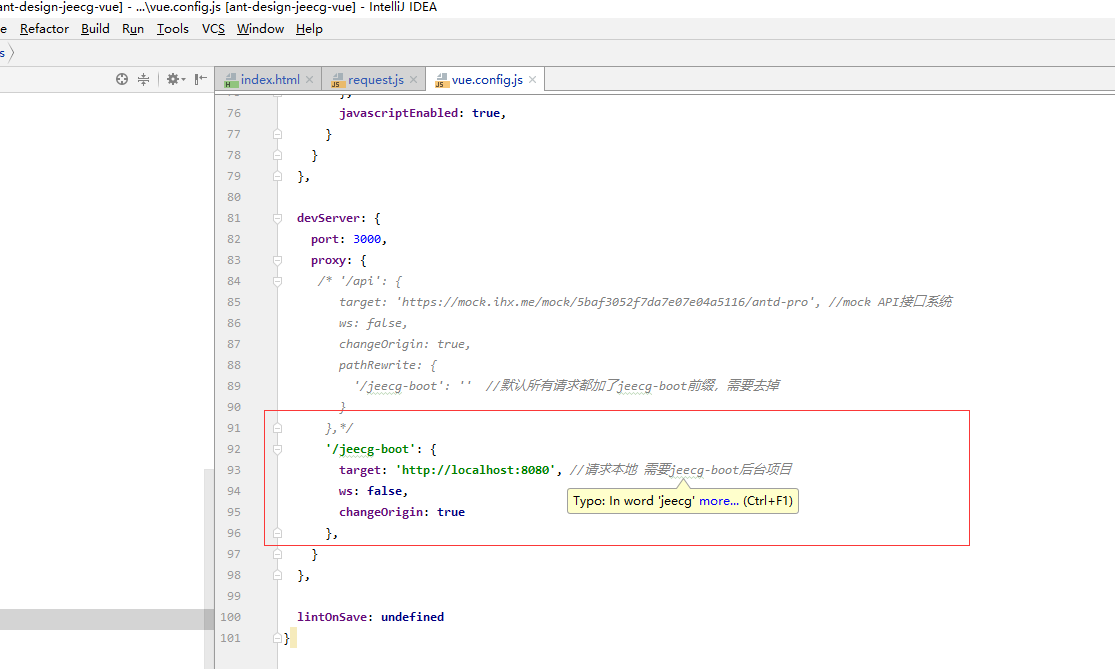Click line number 85 in gutter
This screenshot has width=1115, height=669.
coord(234,302)
